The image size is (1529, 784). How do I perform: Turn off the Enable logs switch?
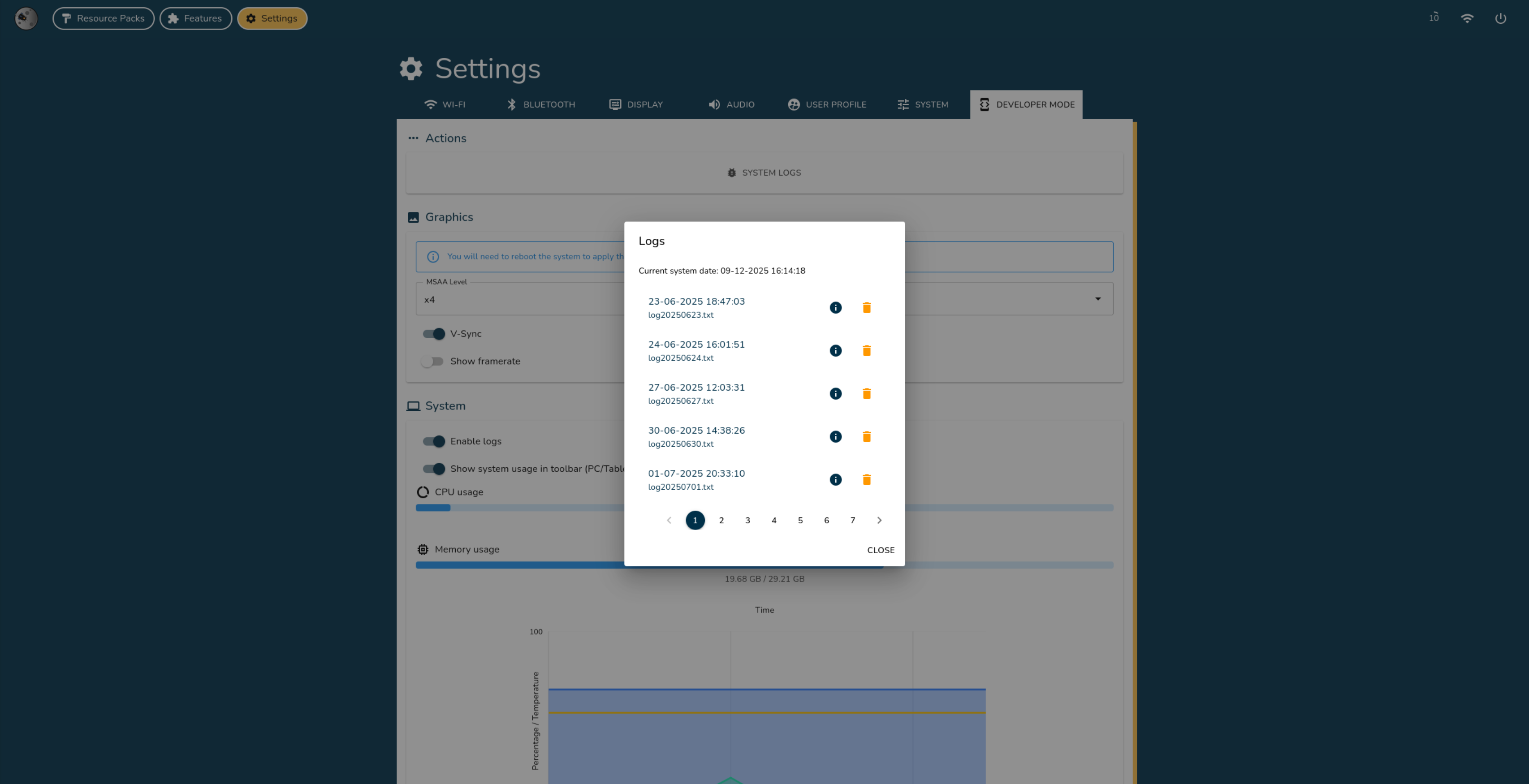click(434, 441)
